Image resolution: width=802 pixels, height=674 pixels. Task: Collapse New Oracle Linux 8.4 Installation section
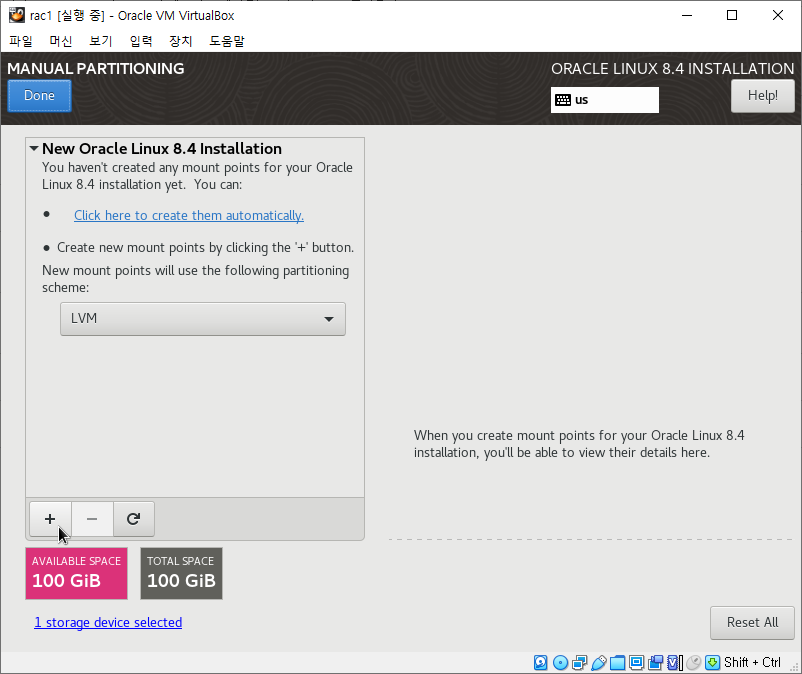point(34,148)
